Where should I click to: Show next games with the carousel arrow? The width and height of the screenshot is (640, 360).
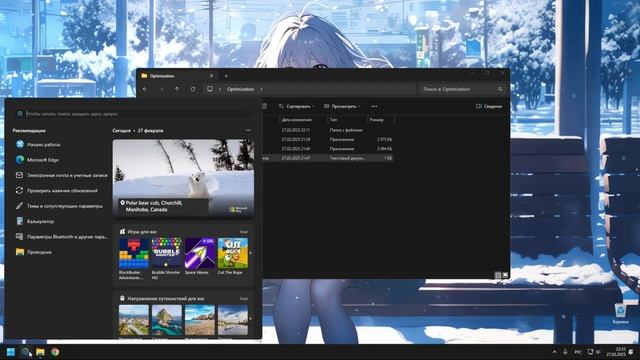point(251,253)
